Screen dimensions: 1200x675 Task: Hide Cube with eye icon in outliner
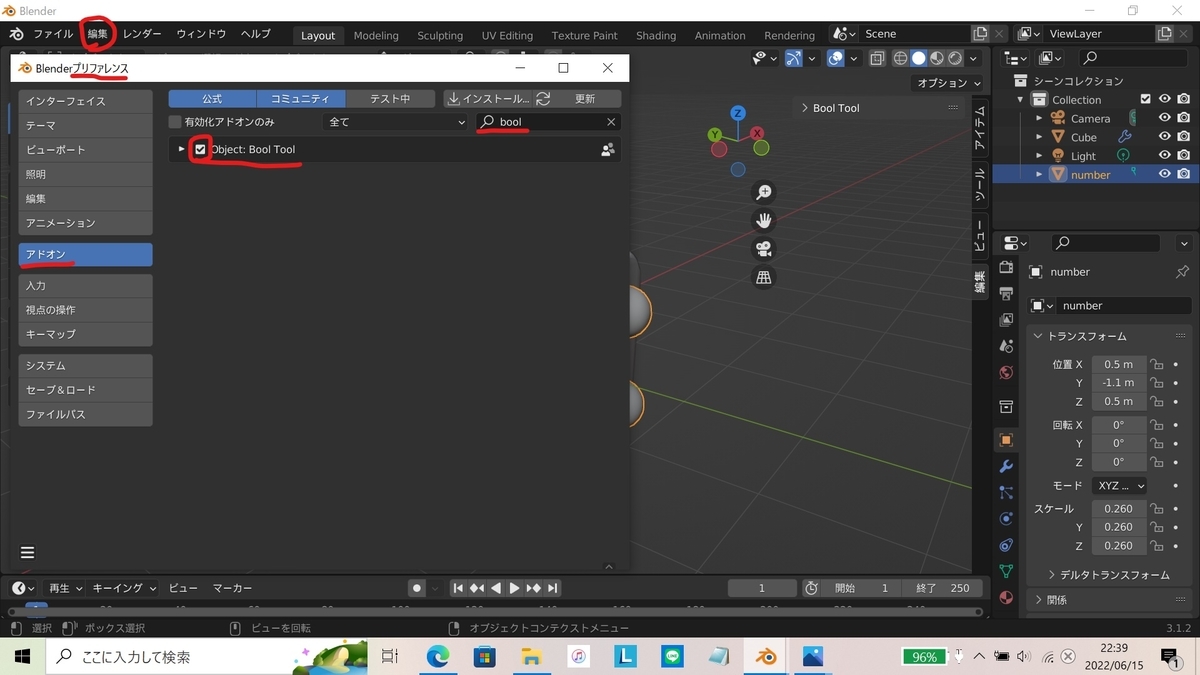[x=1165, y=137]
